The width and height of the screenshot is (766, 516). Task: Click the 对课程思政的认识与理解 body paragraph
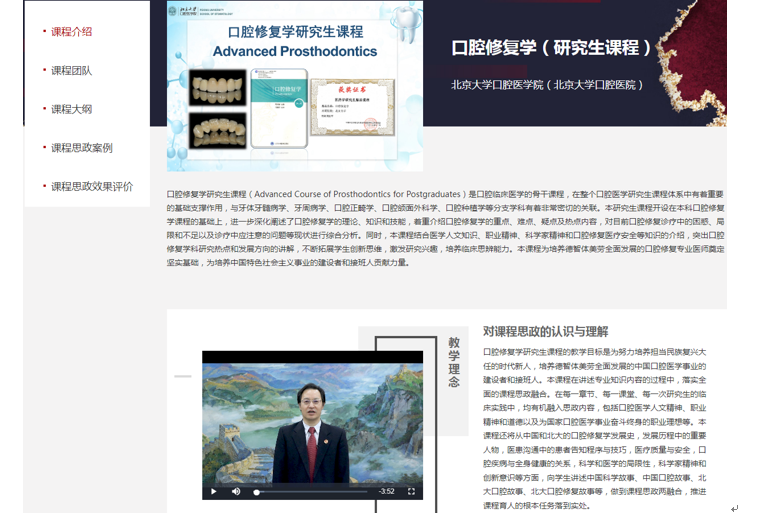[x=594, y=429]
